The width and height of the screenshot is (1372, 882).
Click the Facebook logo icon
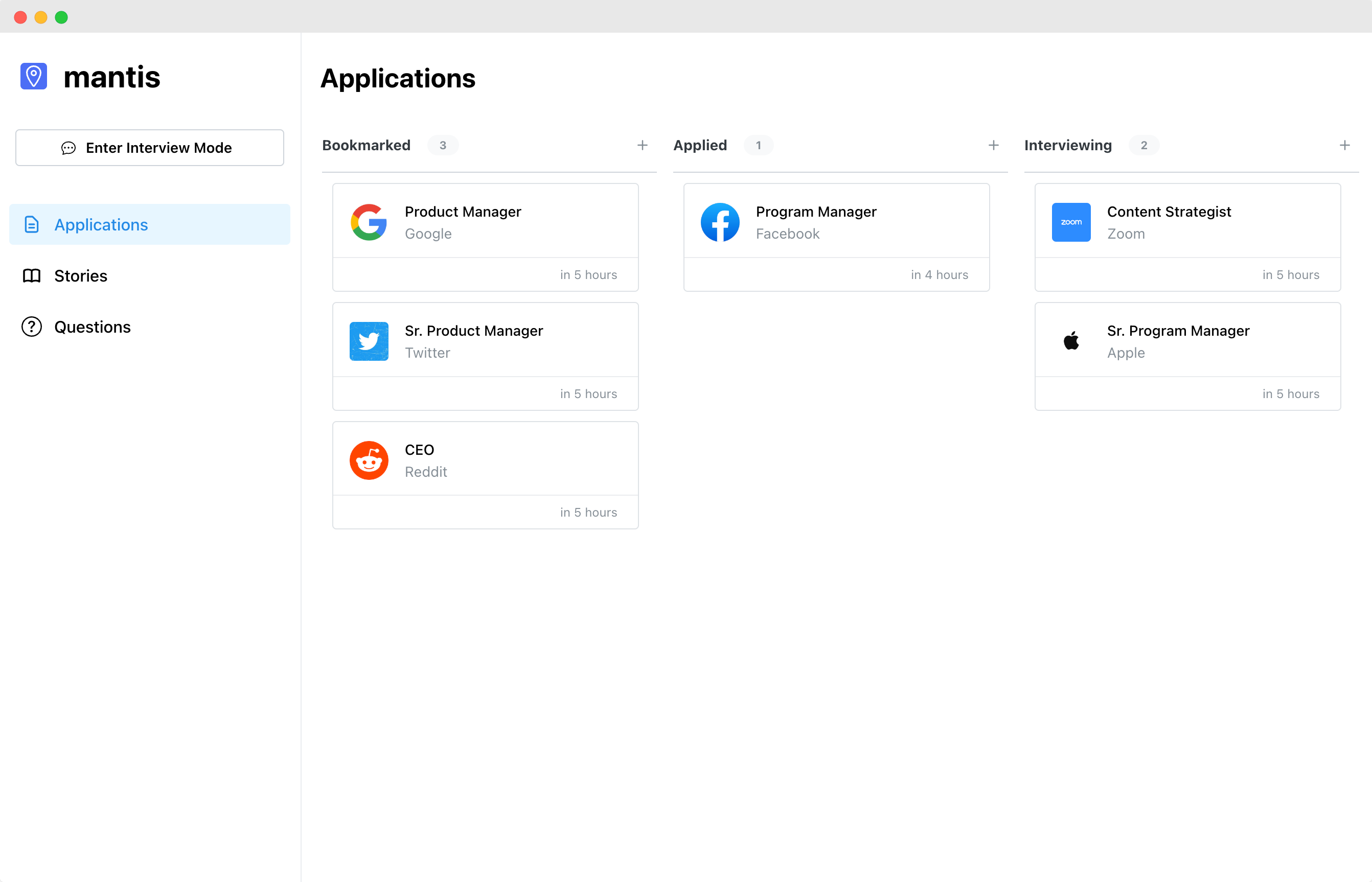720,222
